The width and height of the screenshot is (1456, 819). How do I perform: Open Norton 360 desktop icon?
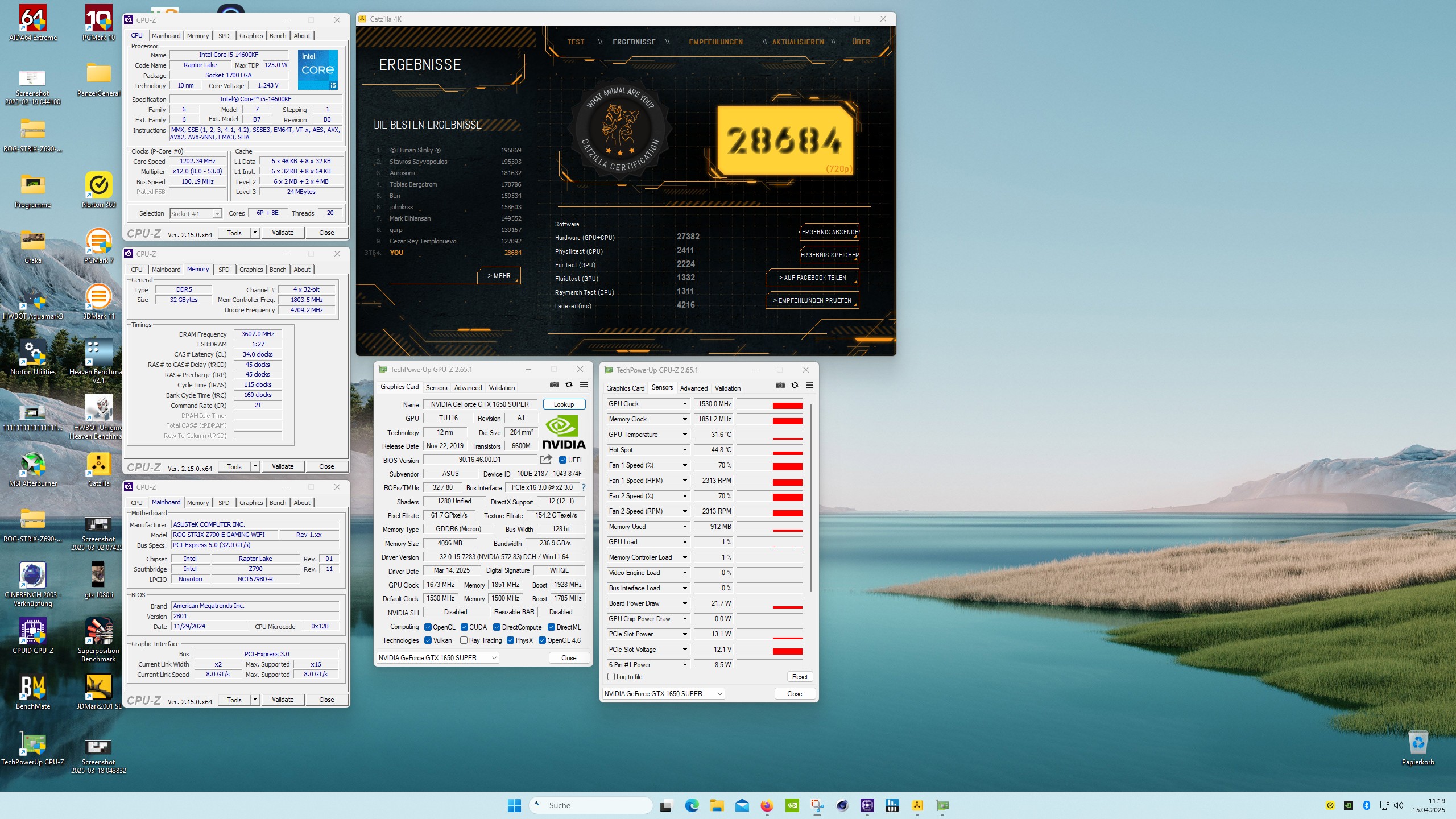[x=98, y=190]
